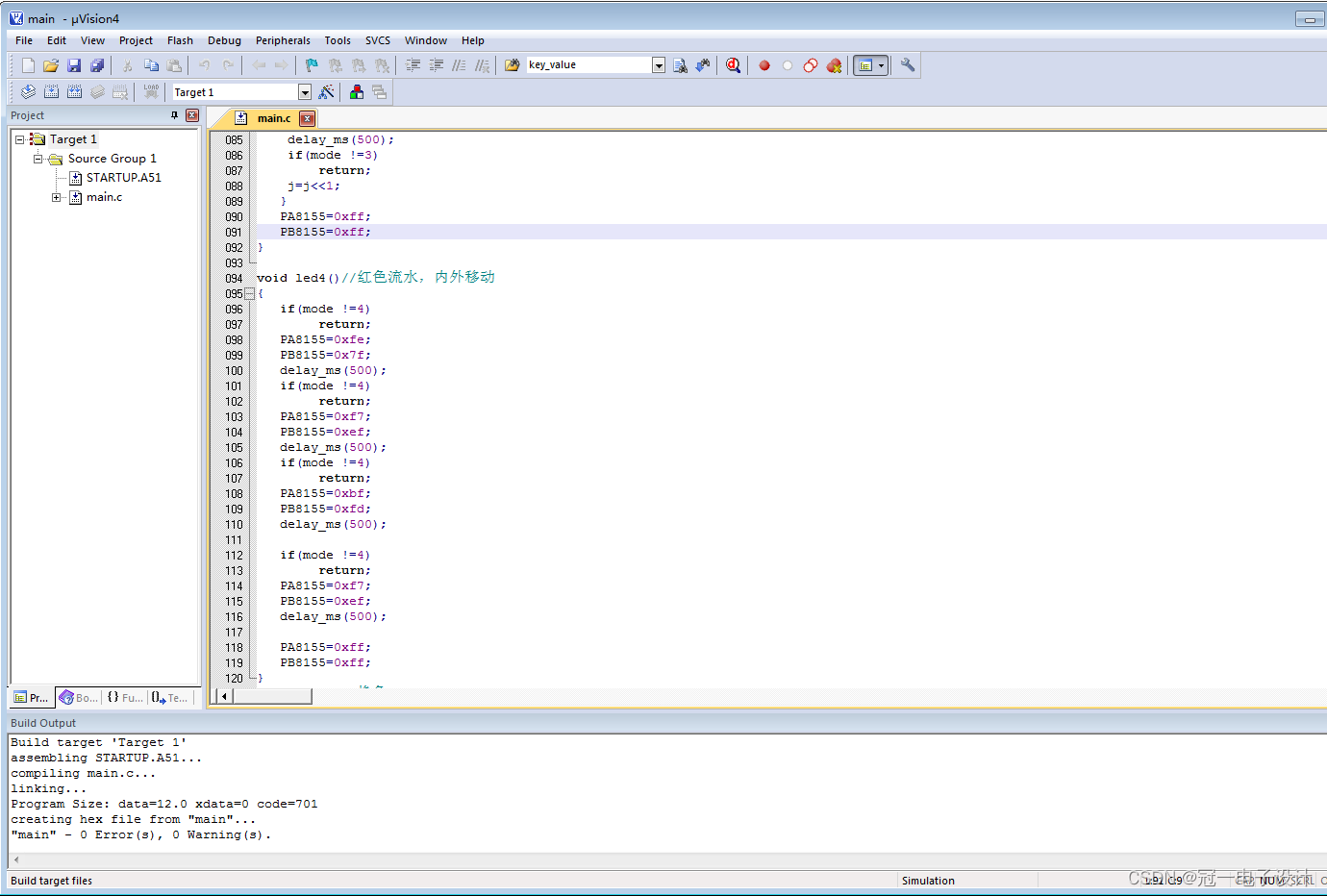Viewport: 1327px width, 896px height.
Task: Switch to the Books tab in Project panel
Action: point(79,698)
